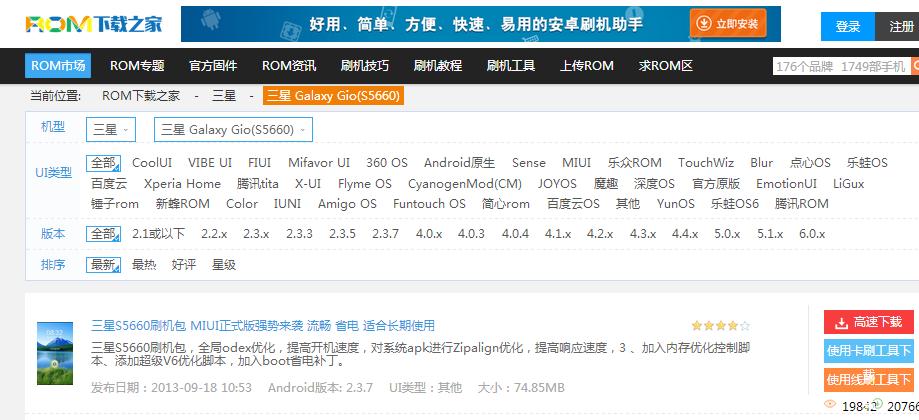Go to 三星 breadcrumb link

tap(224, 95)
